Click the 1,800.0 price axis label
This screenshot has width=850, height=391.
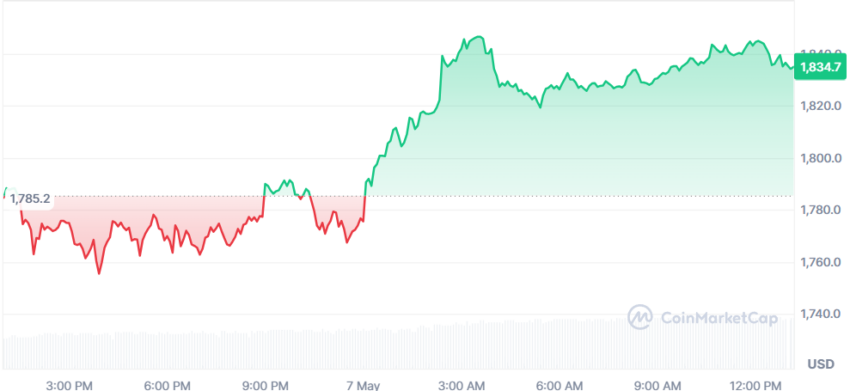click(x=821, y=158)
